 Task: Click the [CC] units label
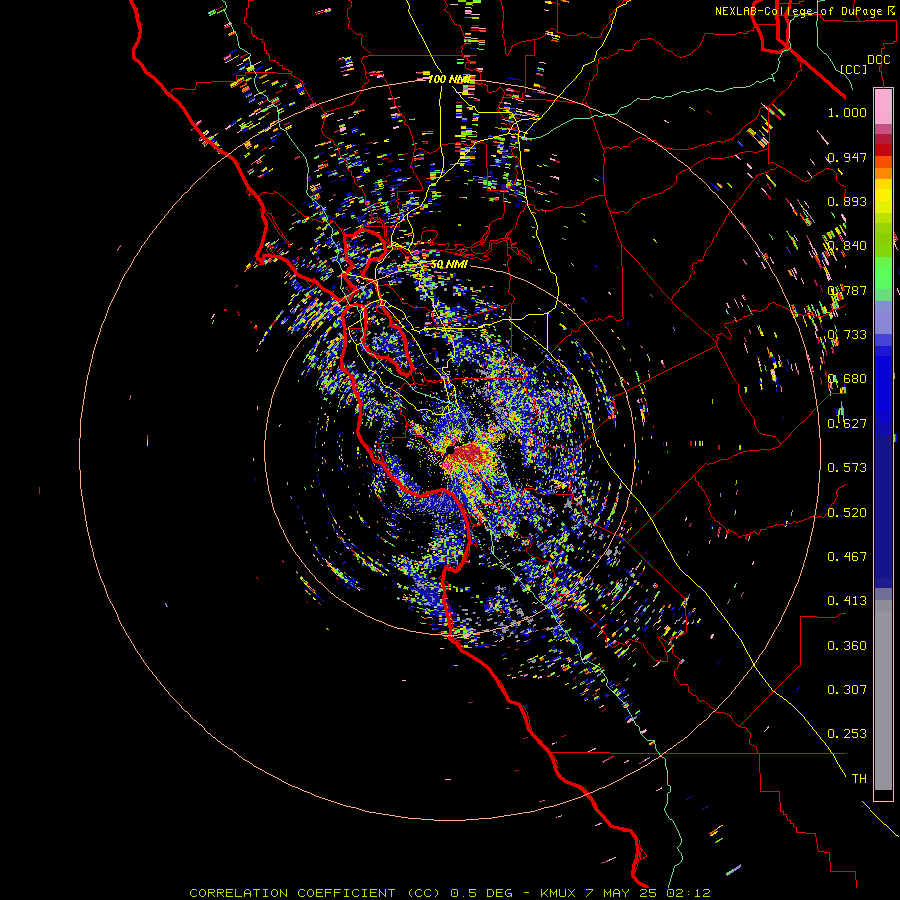[853, 69]
